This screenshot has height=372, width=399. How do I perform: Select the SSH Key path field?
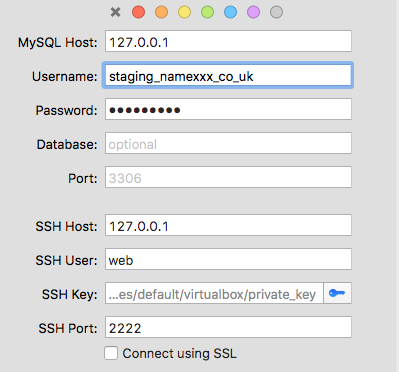pyautogui.click(x=214, y=293)
